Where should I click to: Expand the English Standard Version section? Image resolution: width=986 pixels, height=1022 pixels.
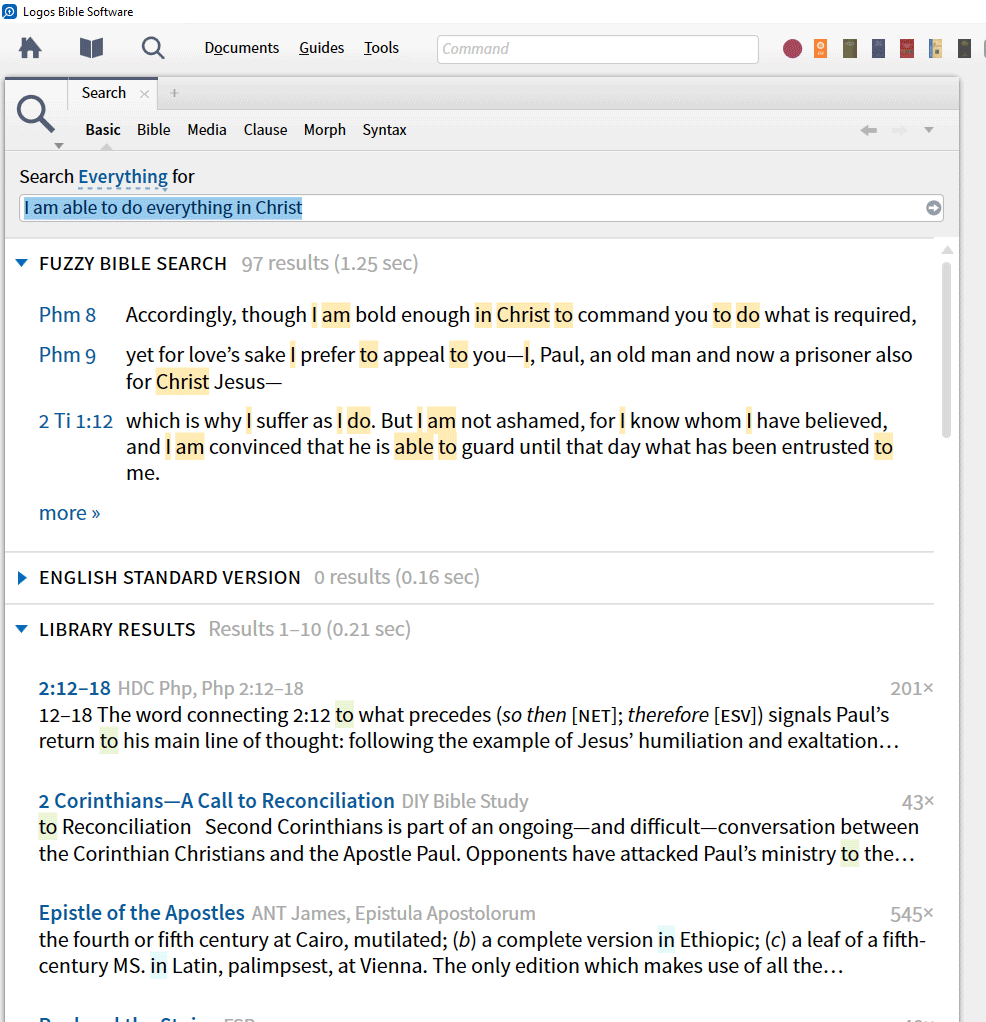pos(22,577)
